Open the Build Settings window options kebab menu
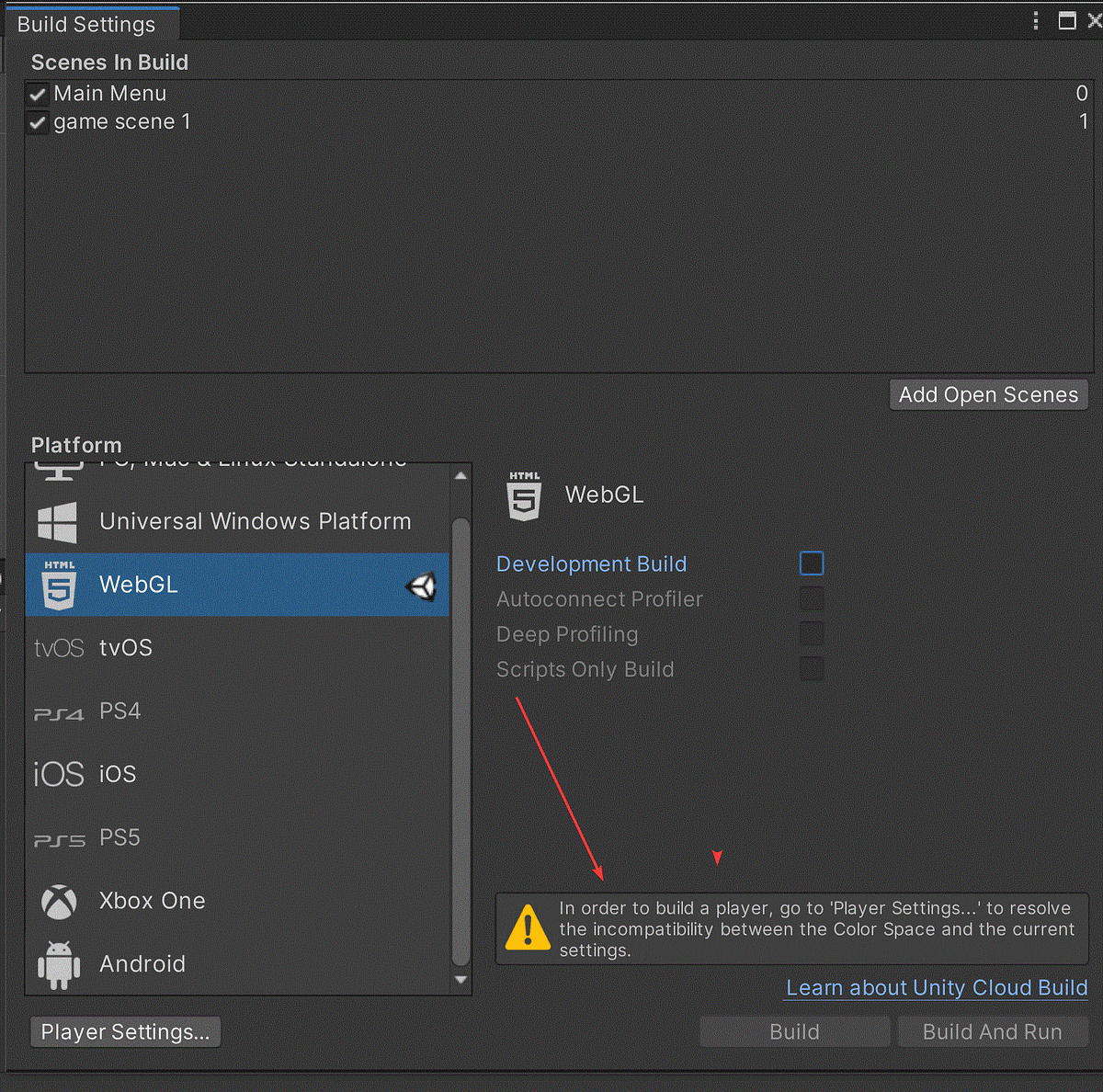 point(1036,20)
